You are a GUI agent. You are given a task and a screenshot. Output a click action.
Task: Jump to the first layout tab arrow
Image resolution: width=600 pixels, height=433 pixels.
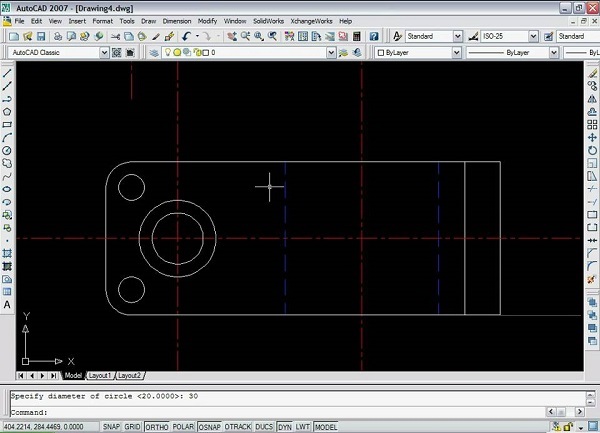click(x=21, y=376)
